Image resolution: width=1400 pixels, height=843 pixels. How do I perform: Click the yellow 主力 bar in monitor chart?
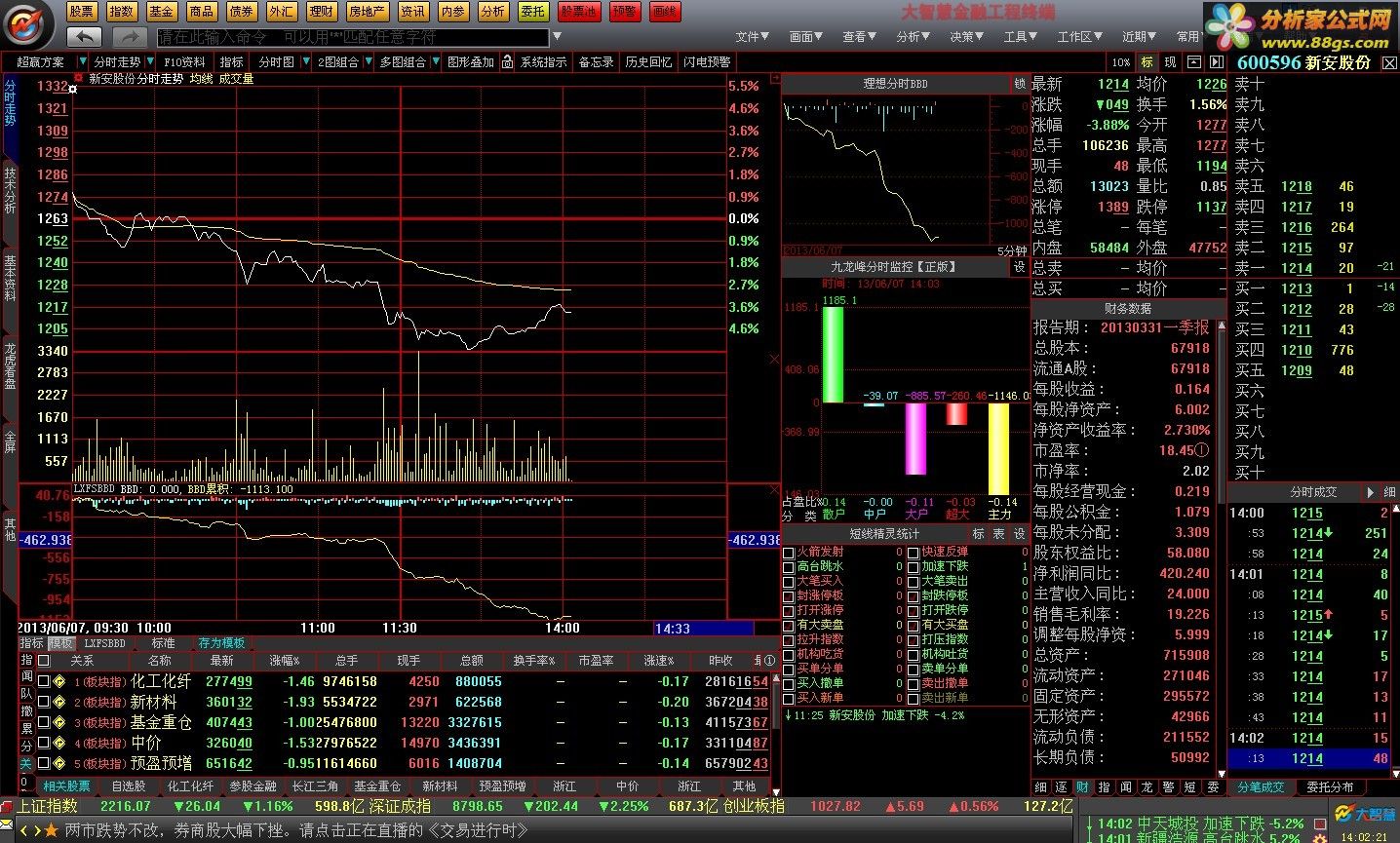coord(998,448)
